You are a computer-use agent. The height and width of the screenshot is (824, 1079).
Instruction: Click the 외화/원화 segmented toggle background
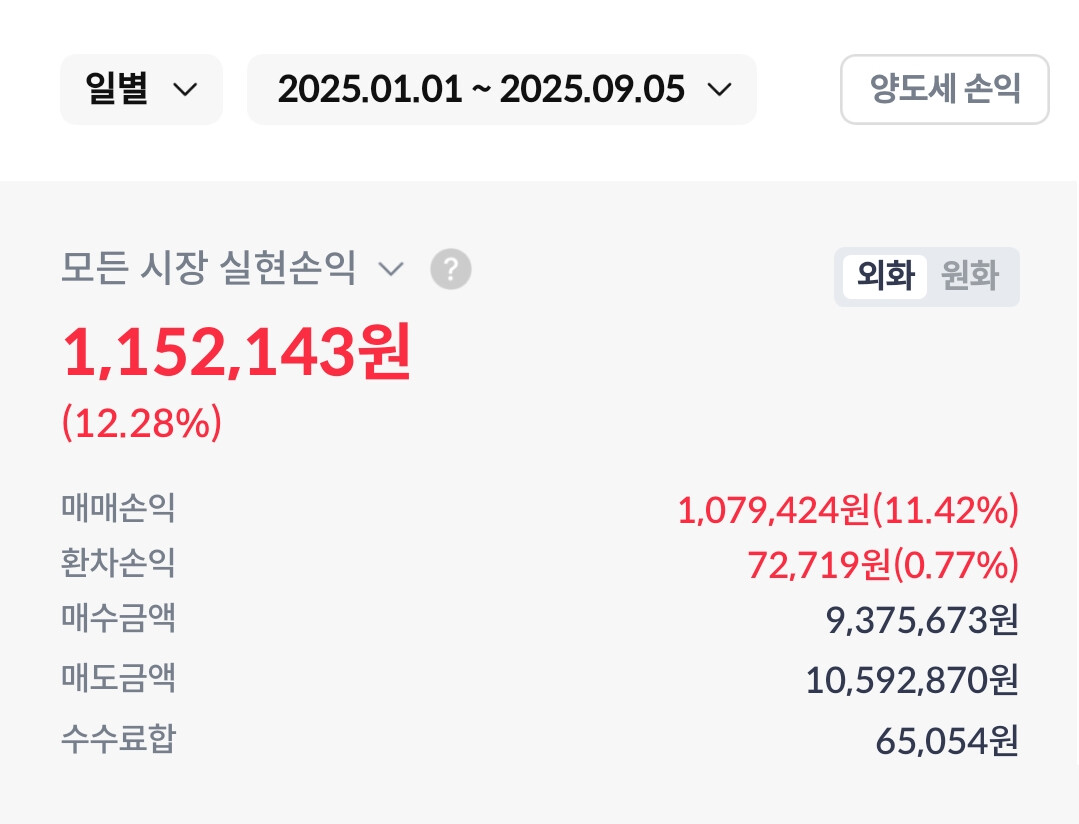point(926,277)
